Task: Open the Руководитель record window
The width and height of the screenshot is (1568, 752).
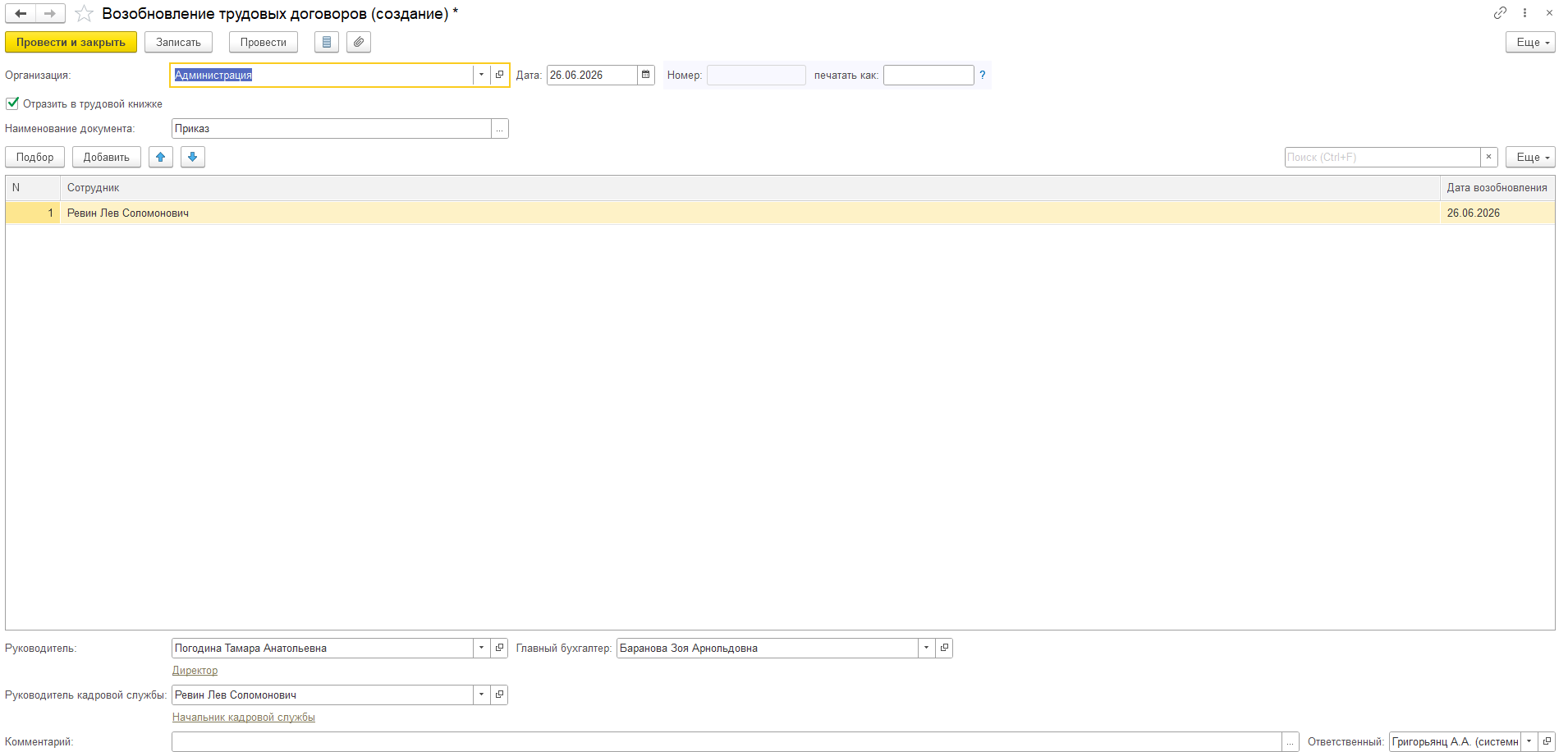Action: tap(499, 648)
